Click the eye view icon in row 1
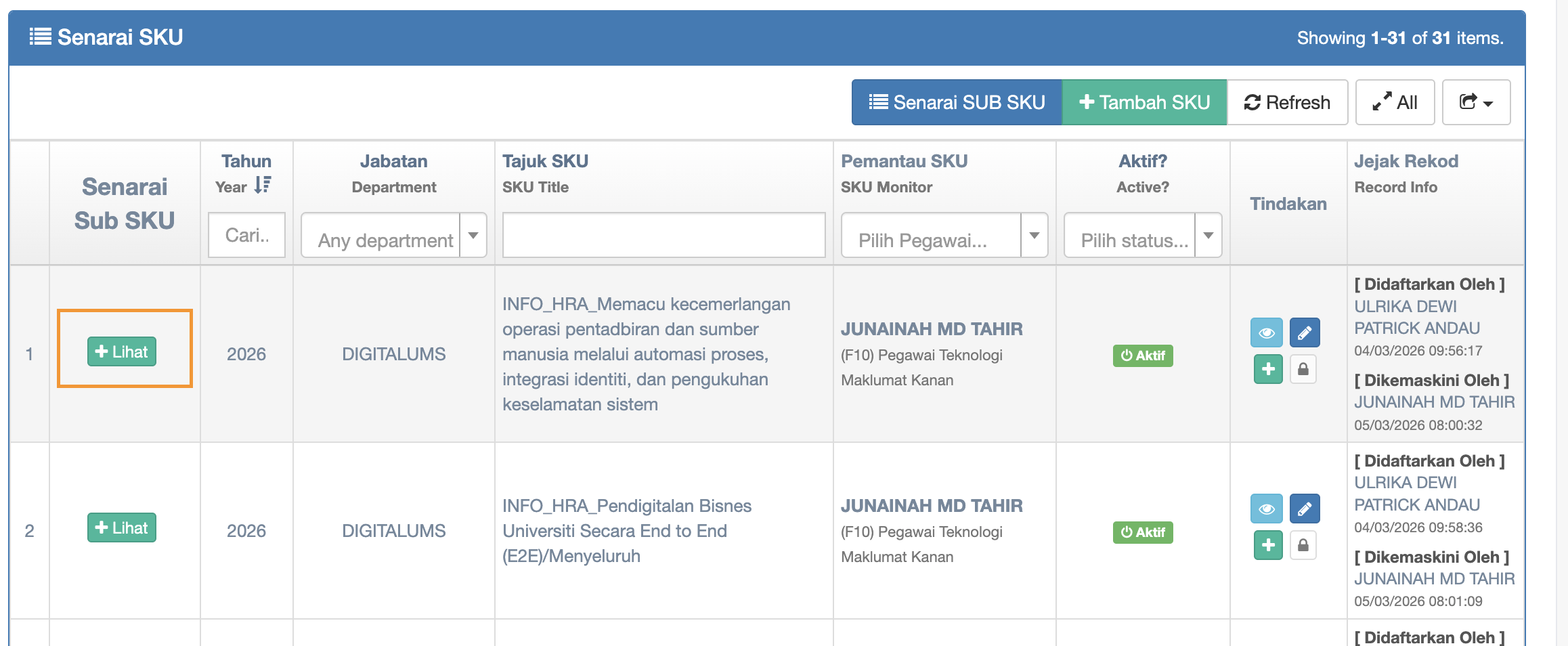Viewport: 1568px width, 646px height. point(1266,332)
